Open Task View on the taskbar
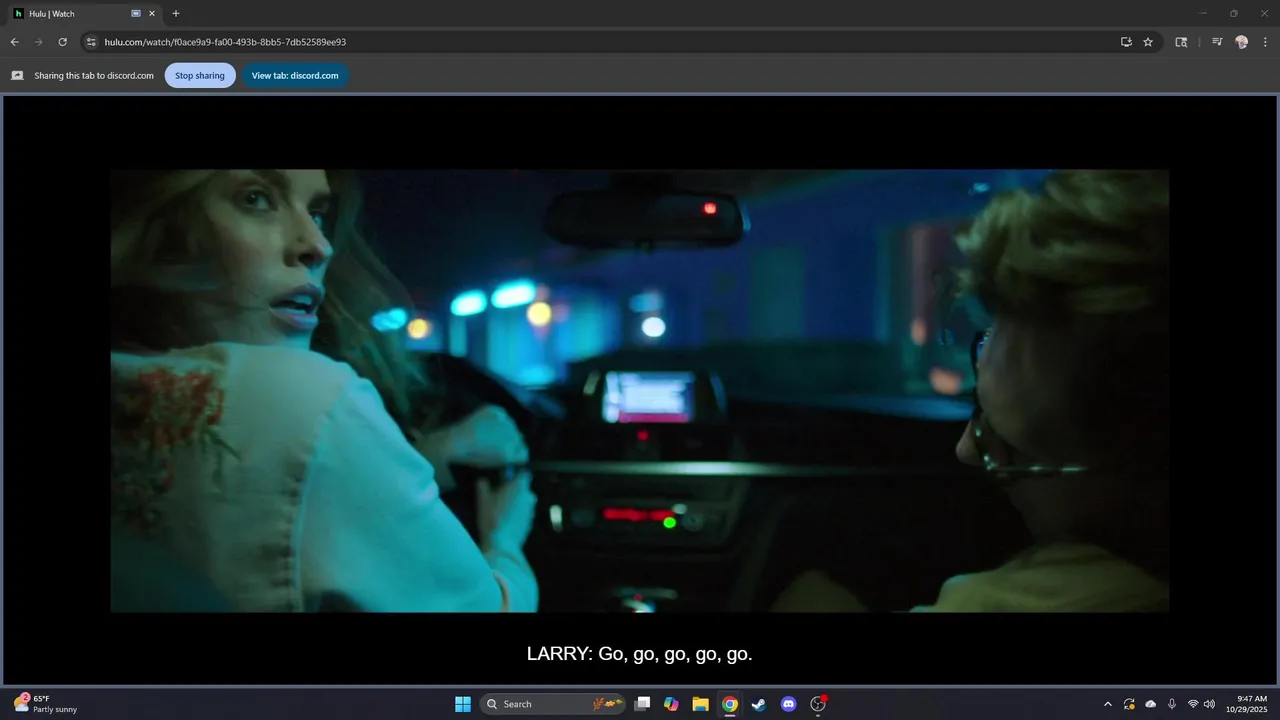 pos(643,704)
